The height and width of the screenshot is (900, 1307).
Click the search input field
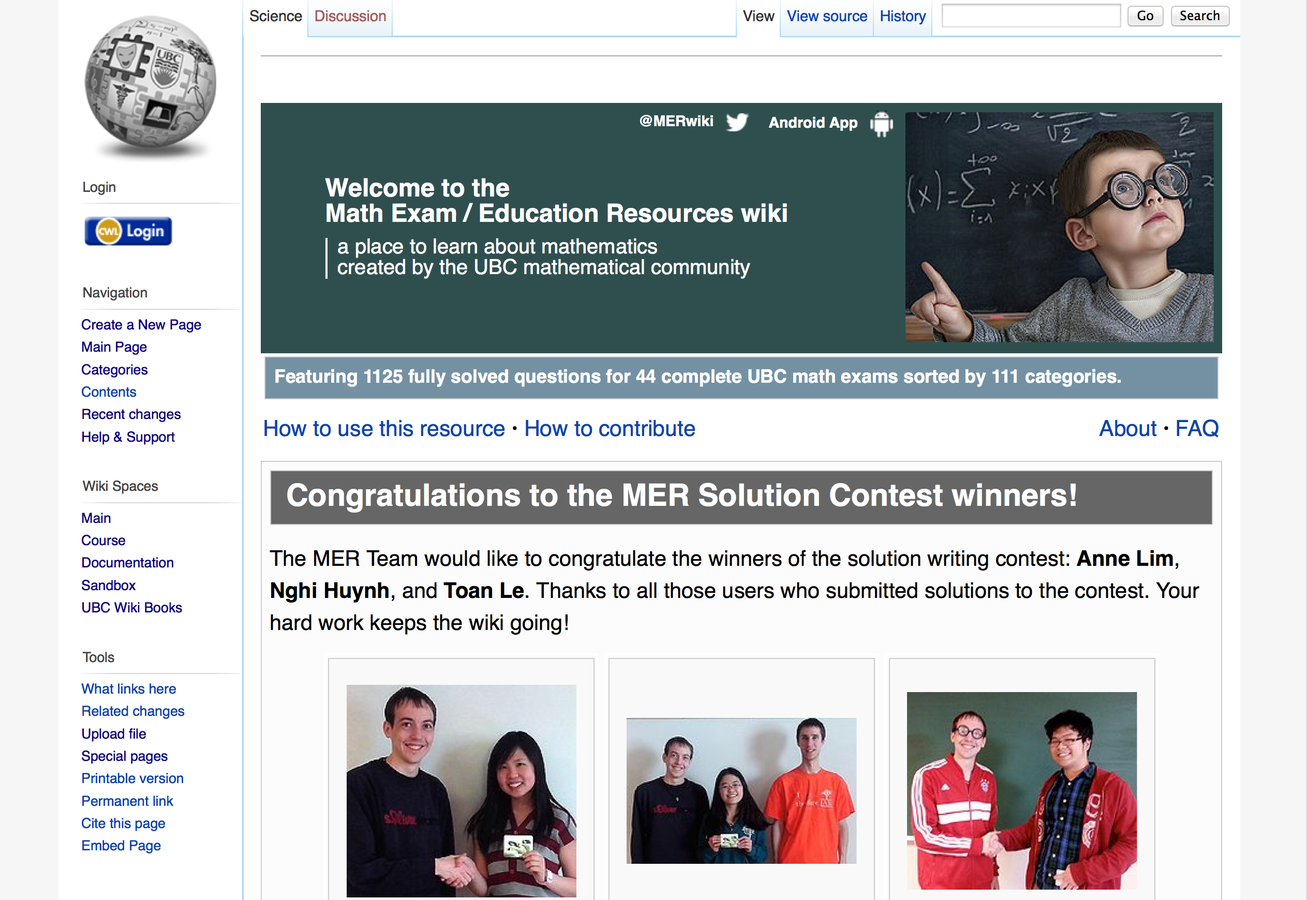pyautogui.click(x=1031, y=15)
